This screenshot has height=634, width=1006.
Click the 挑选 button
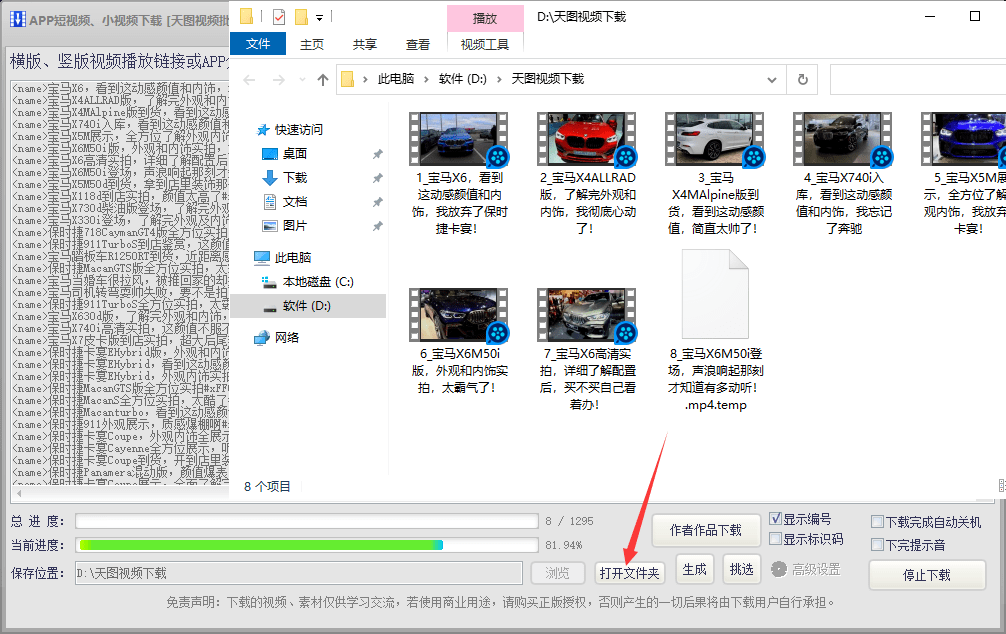pyautogui.click(x=742, y=569)
